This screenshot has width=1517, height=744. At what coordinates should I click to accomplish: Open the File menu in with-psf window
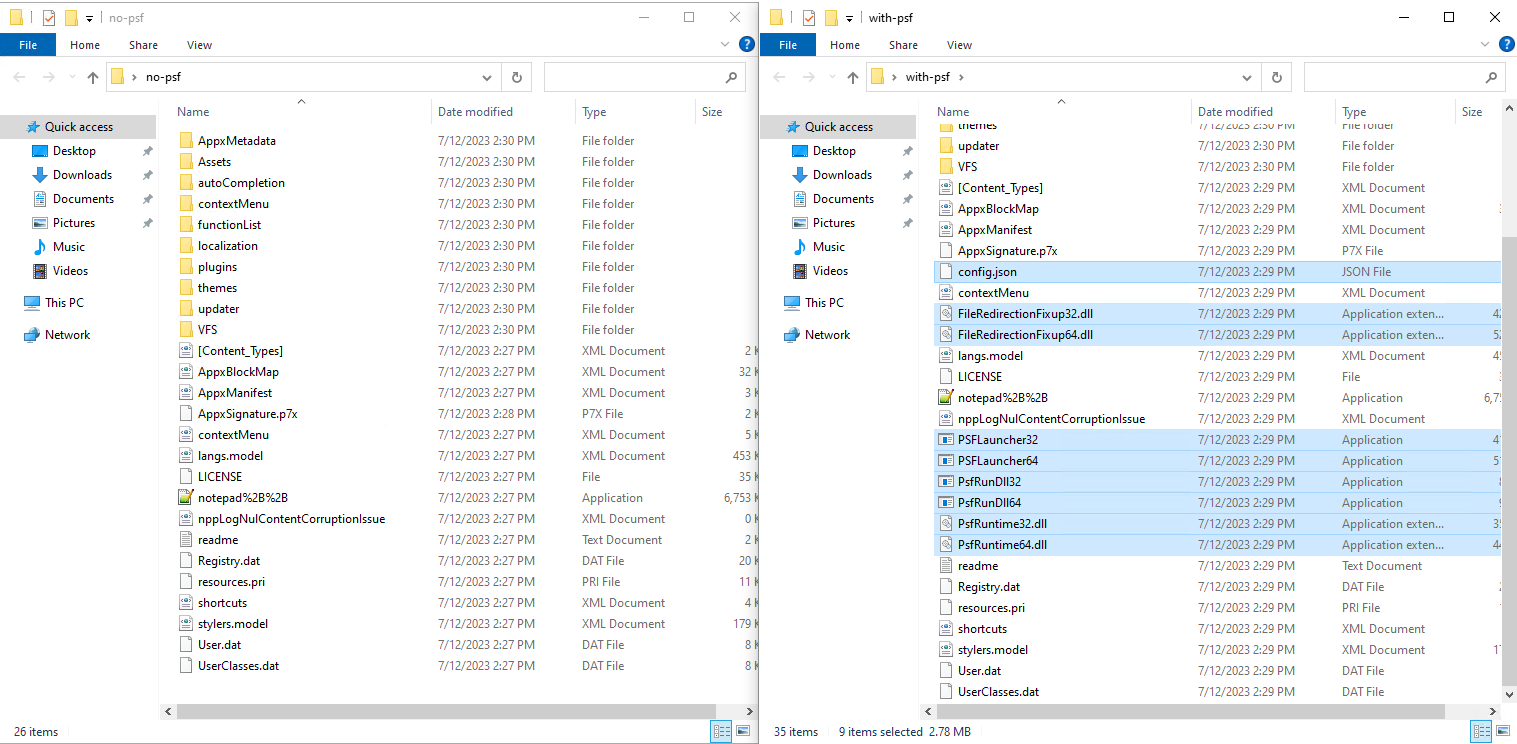tap(788, 45)
